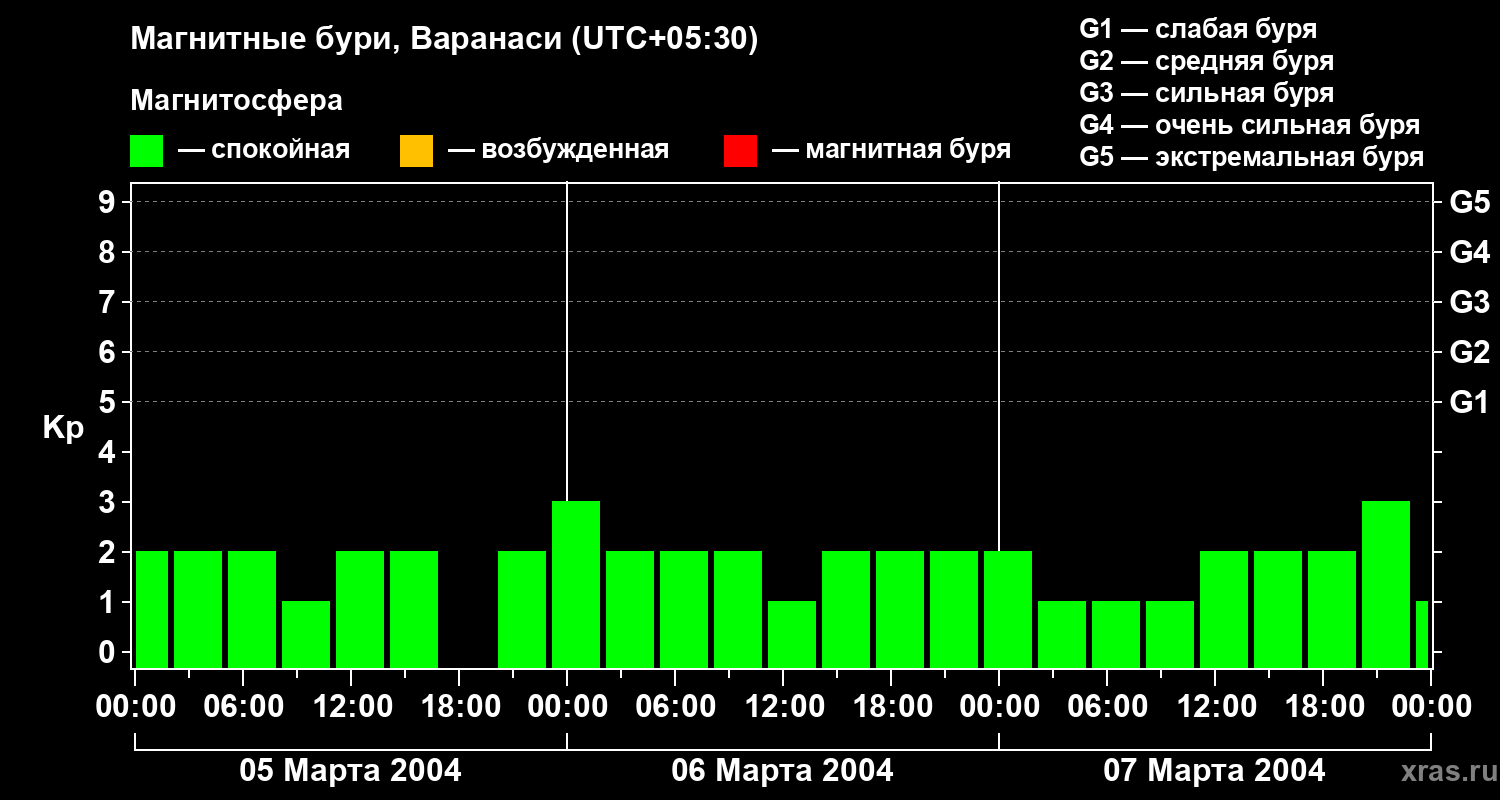Screen dimensions: 1500x800
Task: Click the G2 label on right axis
Action: (x=1470, y=352)
